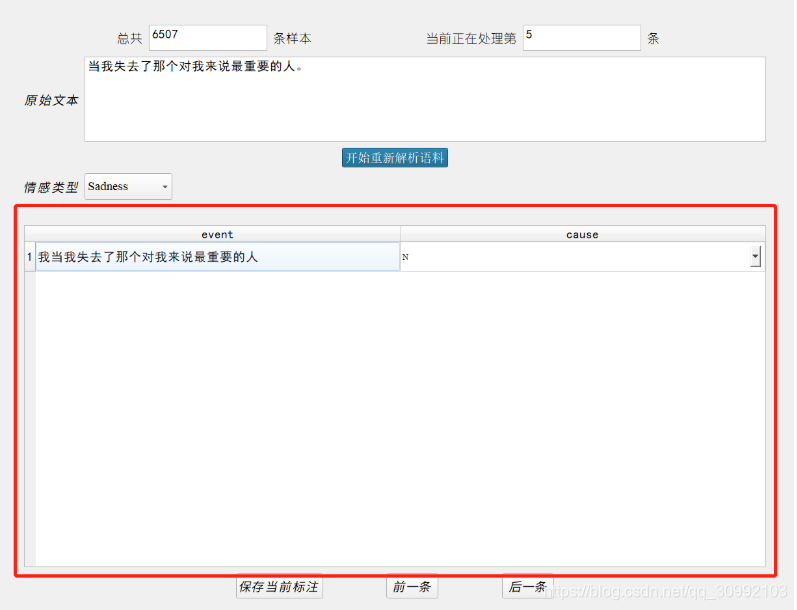Click the 原始文本 label
The height and width of the screenshot is (610, 797).
[51, 100]
